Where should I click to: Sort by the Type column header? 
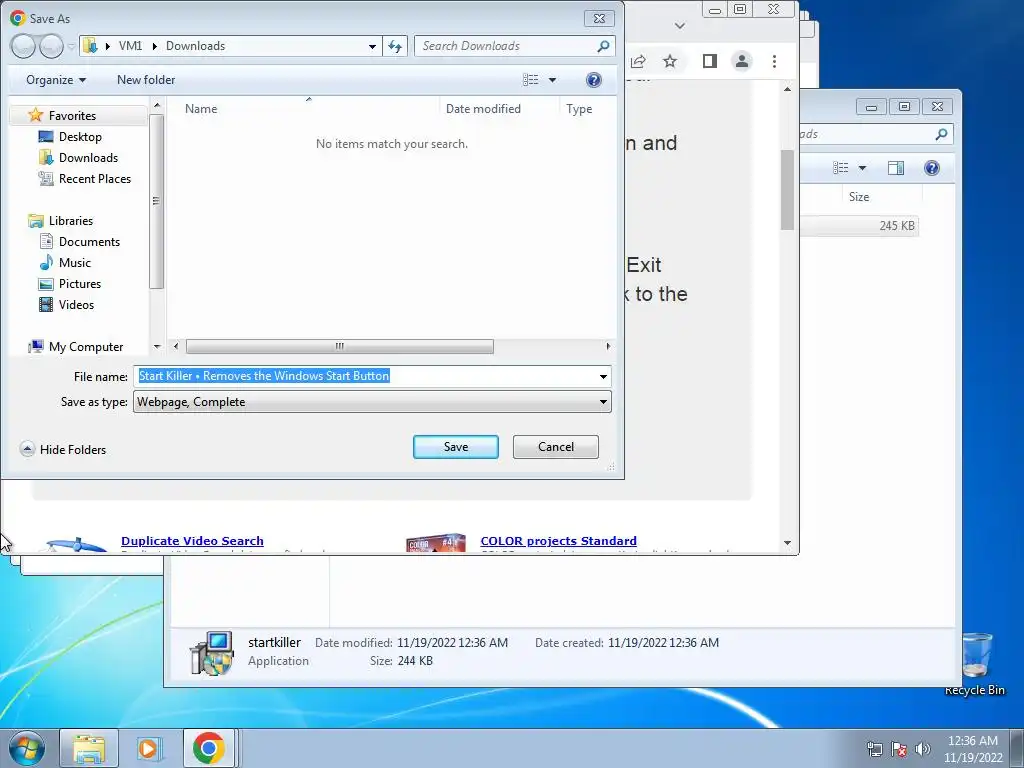(579, 109)
